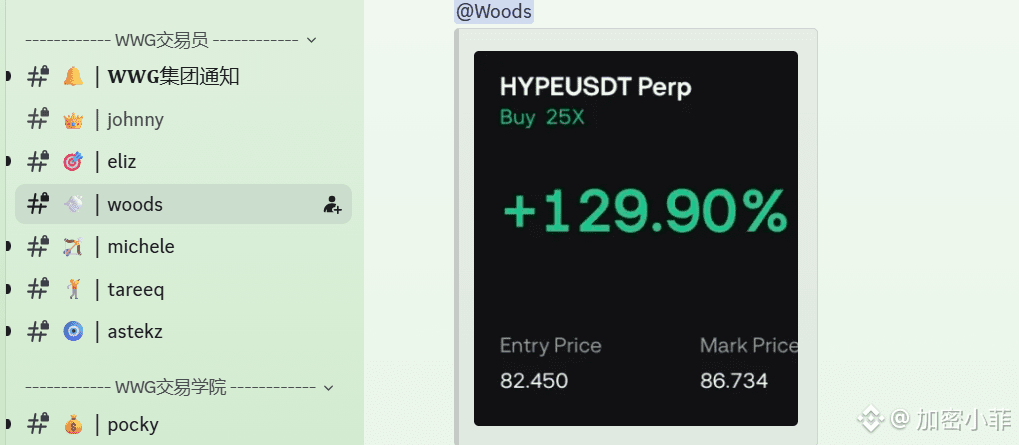Viewport: 1019px width, 445px height.
Task: Click the @Woods mention link
Action: click(x=494, y=11)
